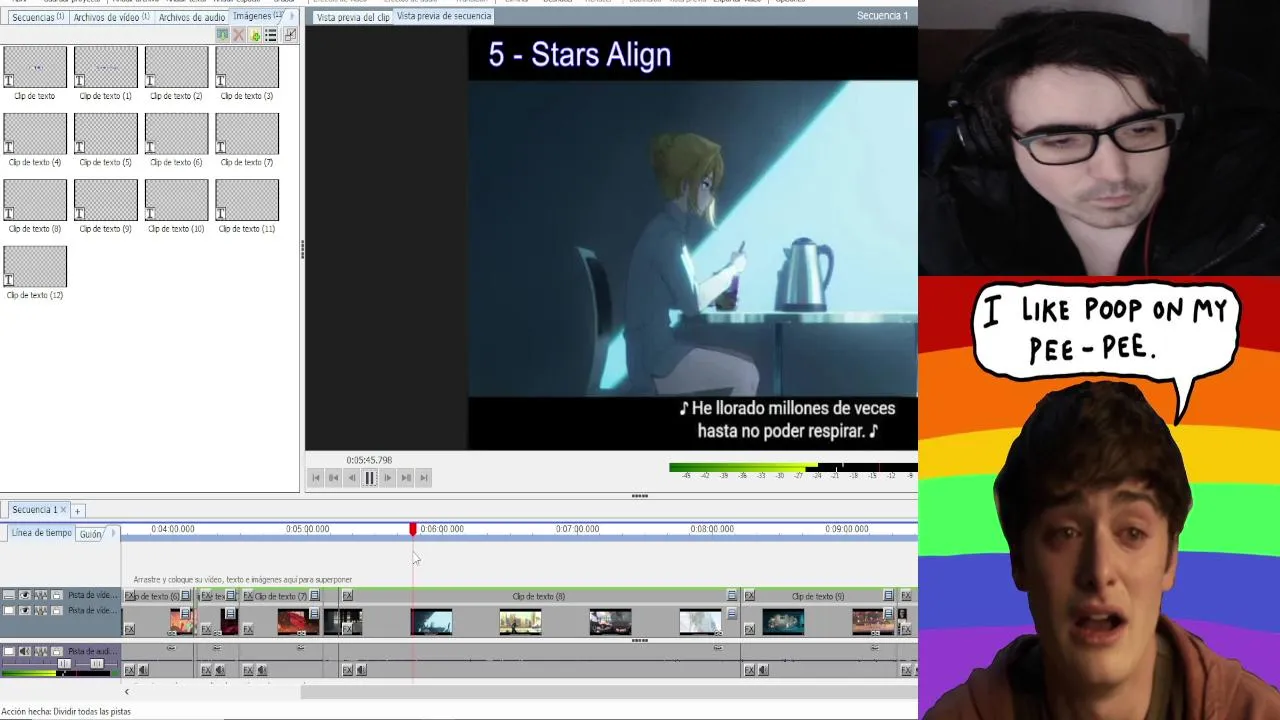Switch to Vista previa del clip tab
Viewport: 1280px width, 720px height.
tap(353, 17)
